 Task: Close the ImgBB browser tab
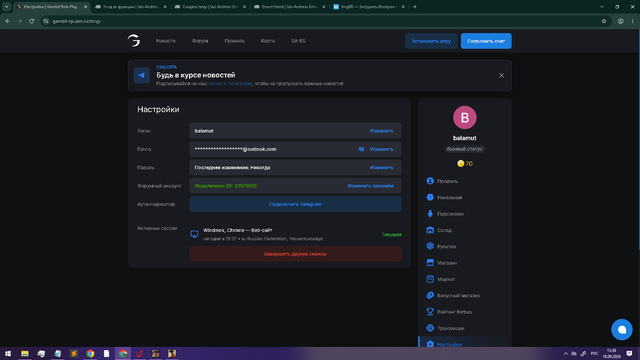pos(403,7)
